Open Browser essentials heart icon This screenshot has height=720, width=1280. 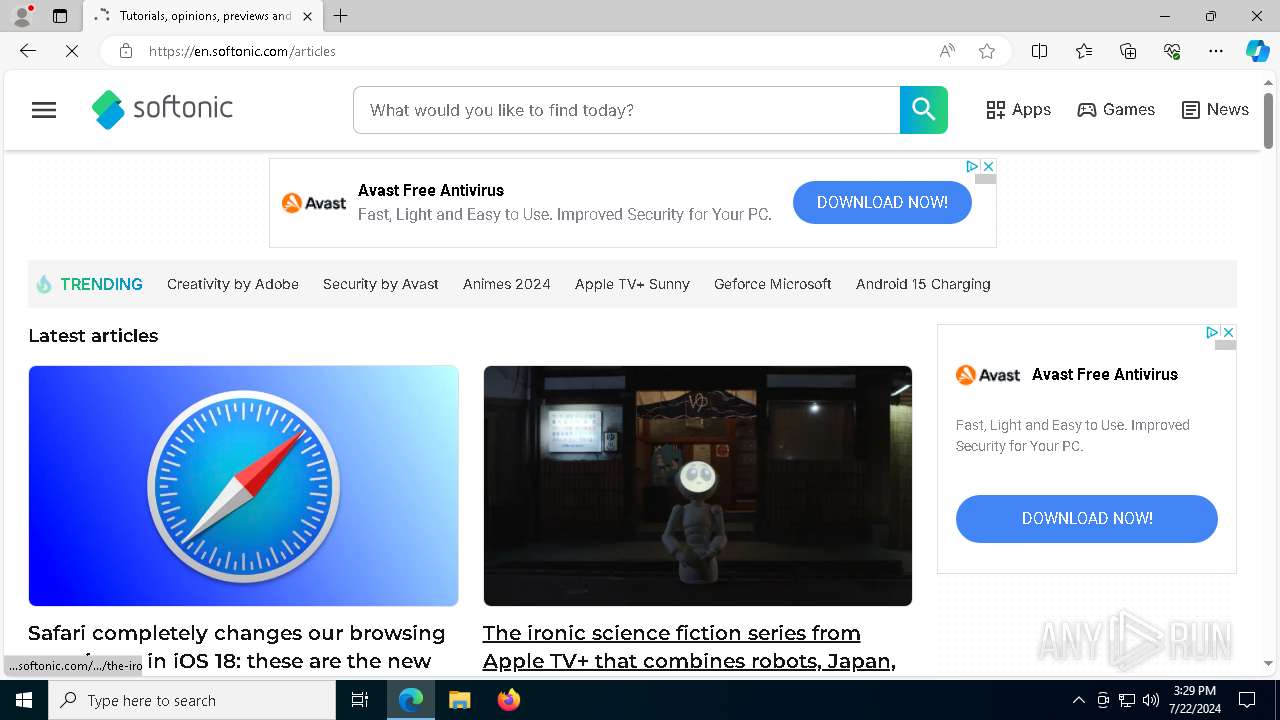[1172, 51]
